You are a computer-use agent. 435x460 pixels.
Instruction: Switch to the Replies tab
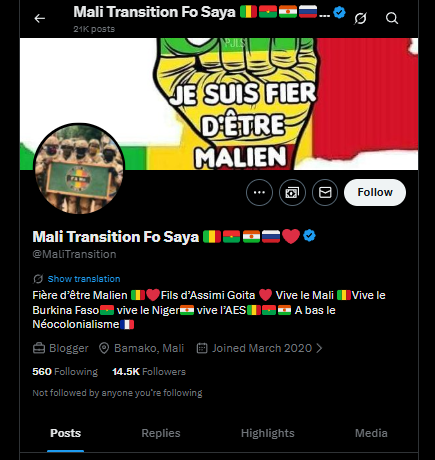(x=161, y=433)
